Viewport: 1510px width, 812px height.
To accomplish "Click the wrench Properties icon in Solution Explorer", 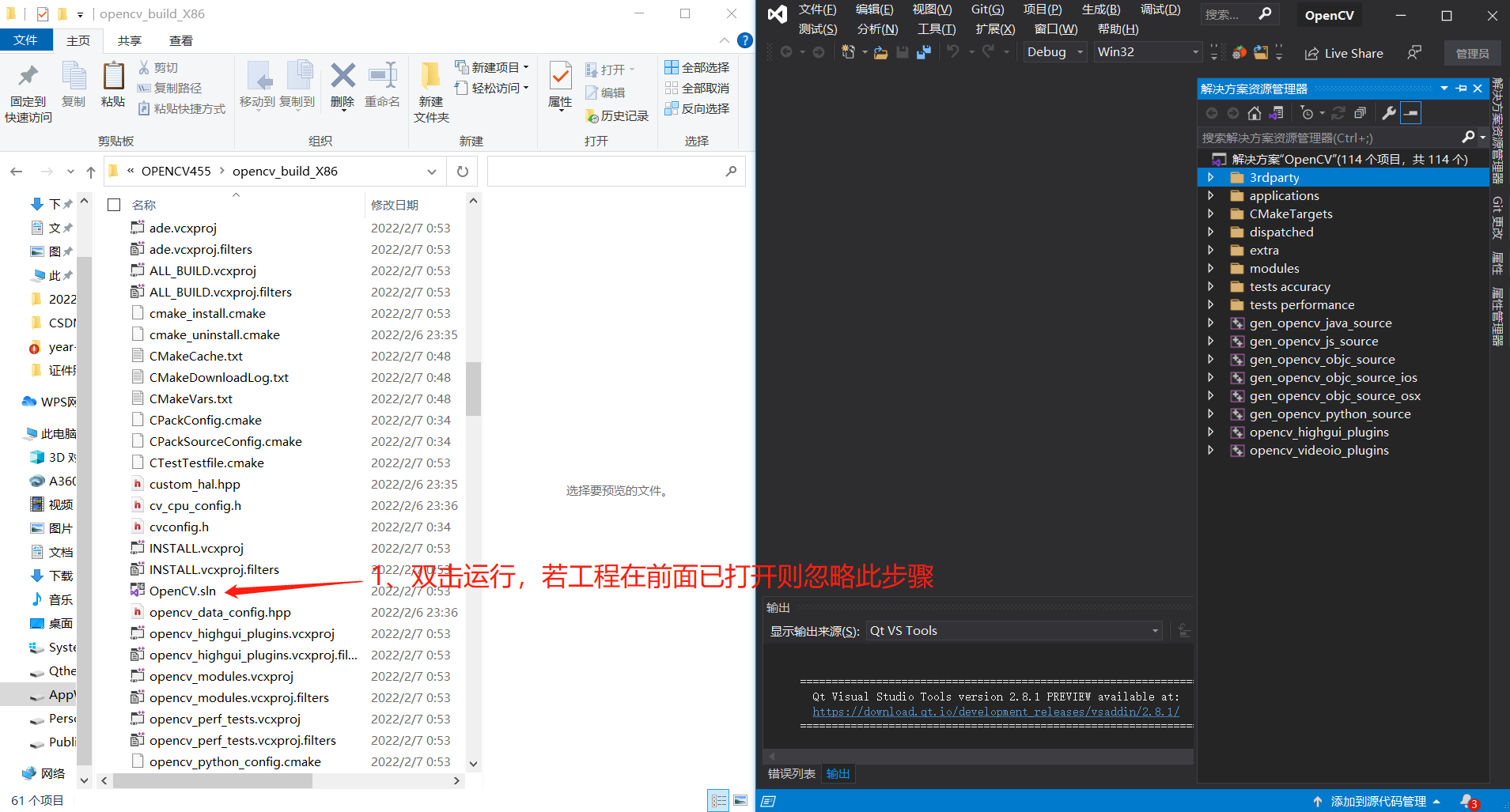I will coord(1388,113).
